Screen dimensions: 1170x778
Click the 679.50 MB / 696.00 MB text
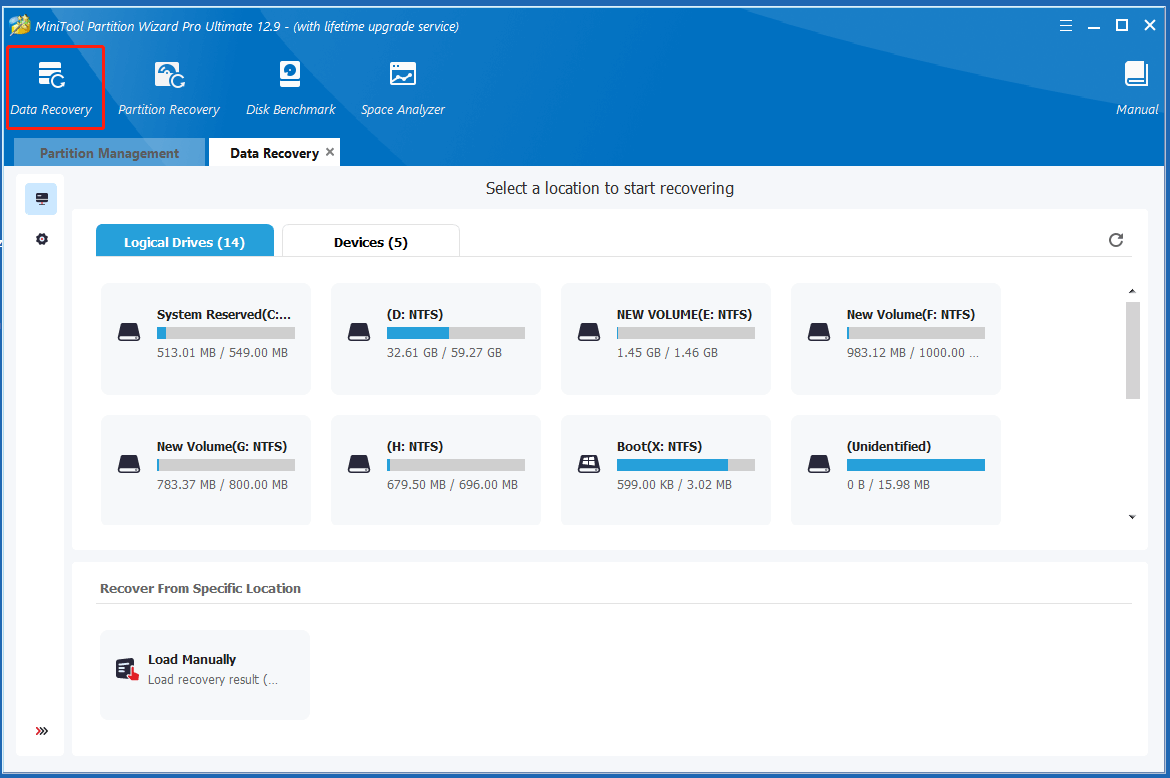point(452,485)
